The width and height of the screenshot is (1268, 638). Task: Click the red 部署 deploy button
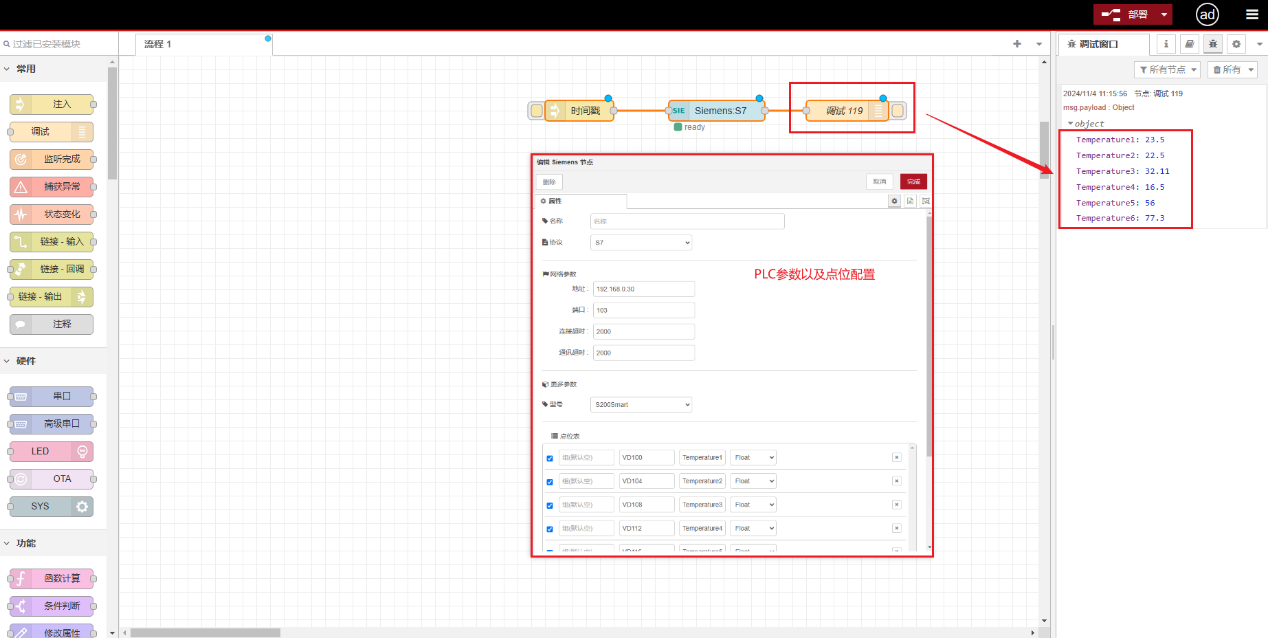pos(1127,14)
